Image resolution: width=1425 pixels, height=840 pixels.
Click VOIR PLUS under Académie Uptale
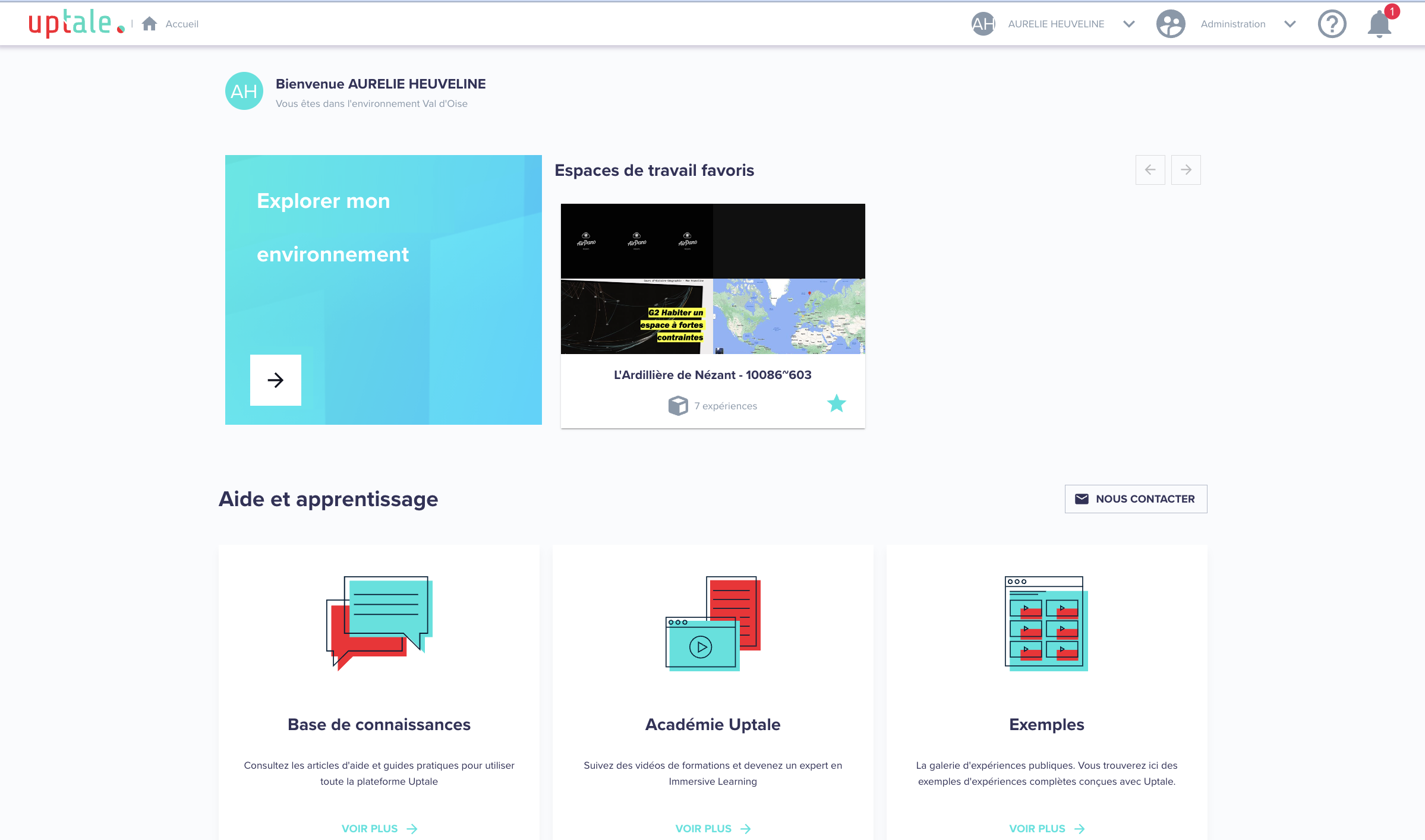pos(712,828)
